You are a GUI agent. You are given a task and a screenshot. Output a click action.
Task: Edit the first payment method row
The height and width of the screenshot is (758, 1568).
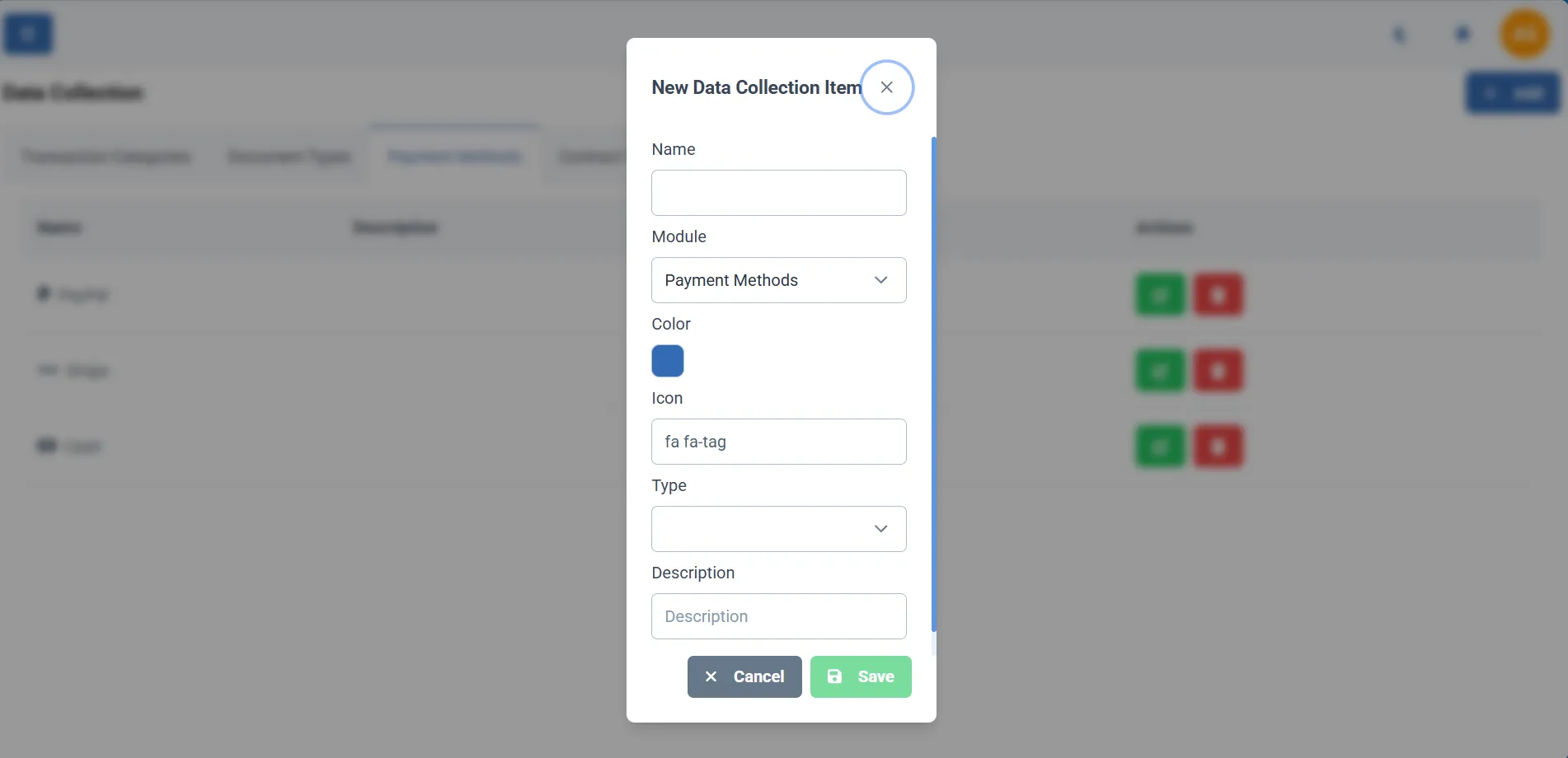(x=1159, y=294)
